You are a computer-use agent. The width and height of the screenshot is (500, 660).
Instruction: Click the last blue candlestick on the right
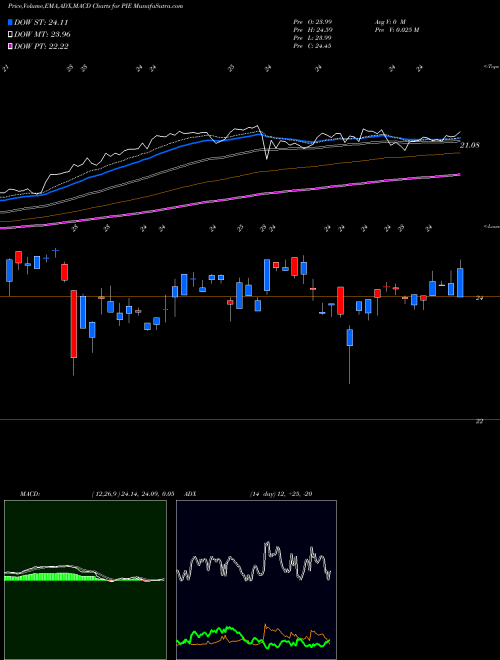click(x=460, y=282)
